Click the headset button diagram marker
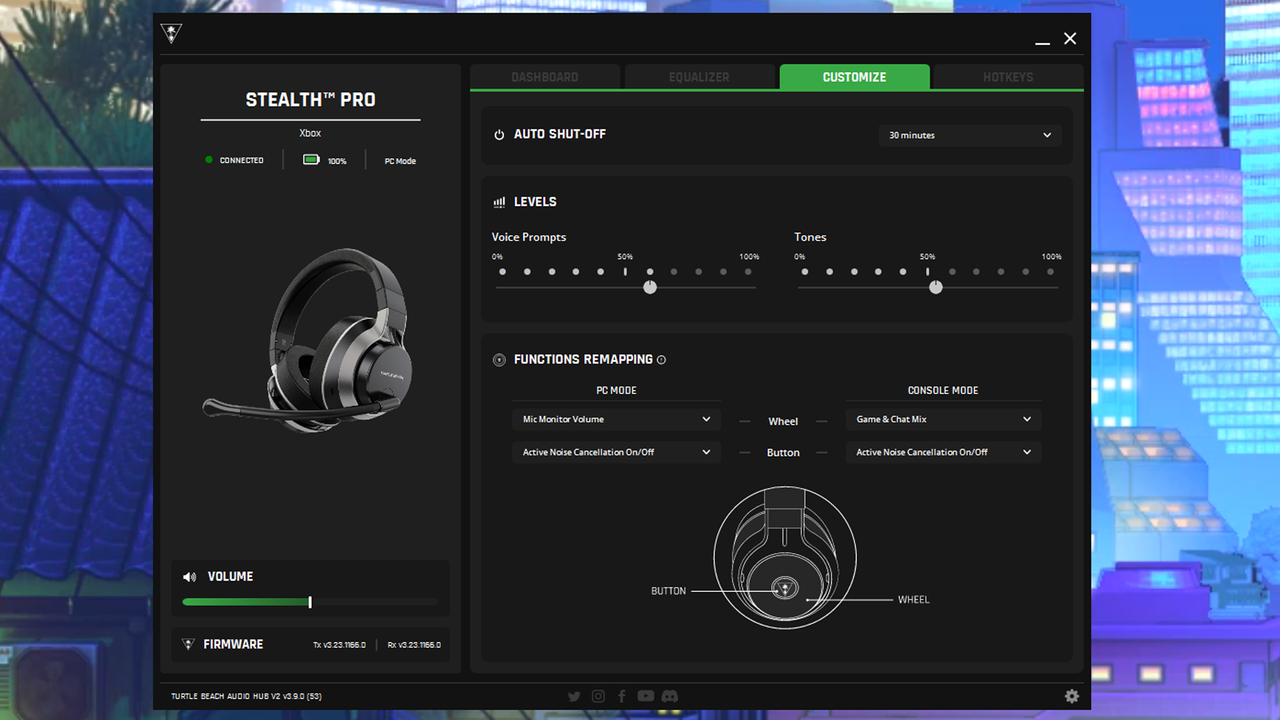This screenshot has width=1280, height=720. pyautogui.click(x=784, y=588)
